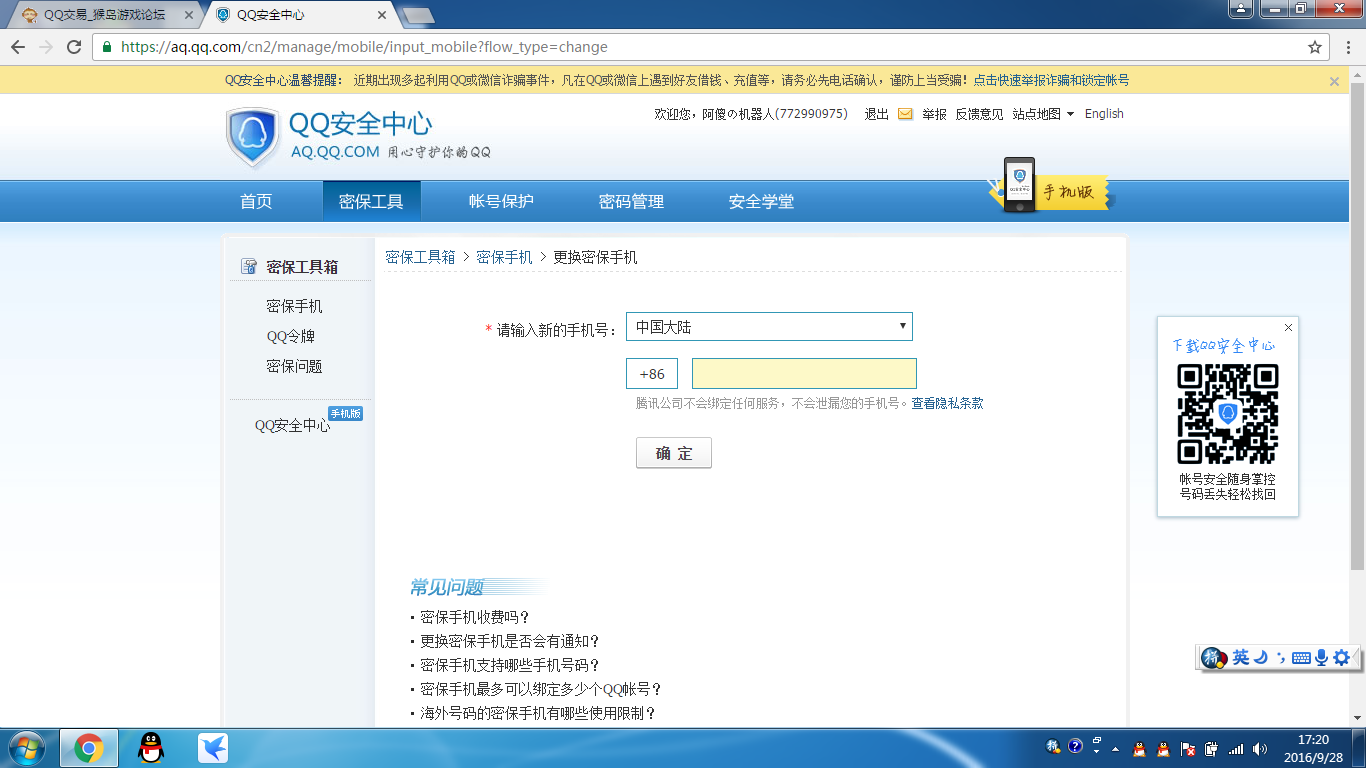Open Chrome menu hamburger icon
Screen dimensions: 1366x768
1346,47
